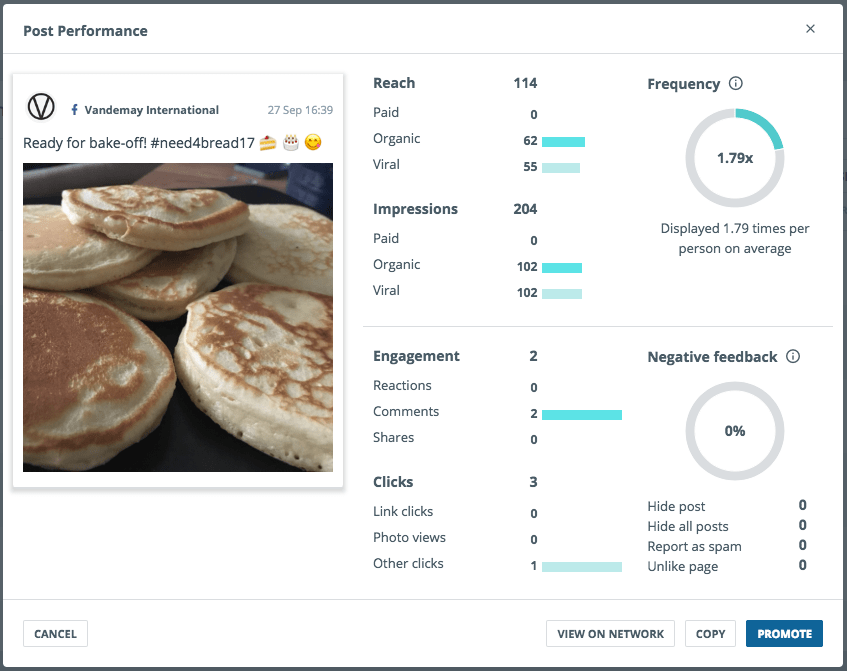Click the Facebook network icon
The width and height of the screenshot is (847, 671).
pos(74,110)
